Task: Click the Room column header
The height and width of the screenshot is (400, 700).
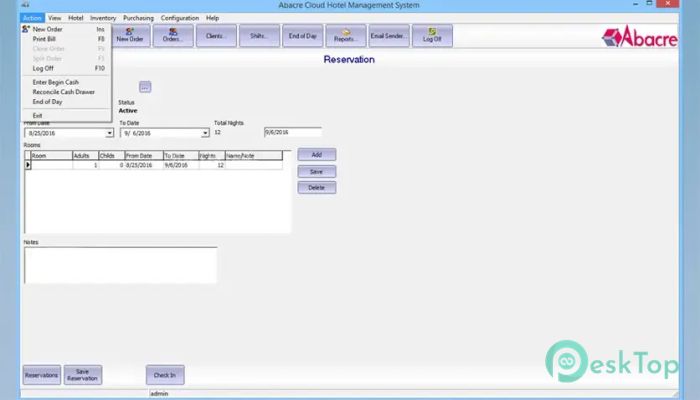Action: pyautogui.click(x=51, y=156)
